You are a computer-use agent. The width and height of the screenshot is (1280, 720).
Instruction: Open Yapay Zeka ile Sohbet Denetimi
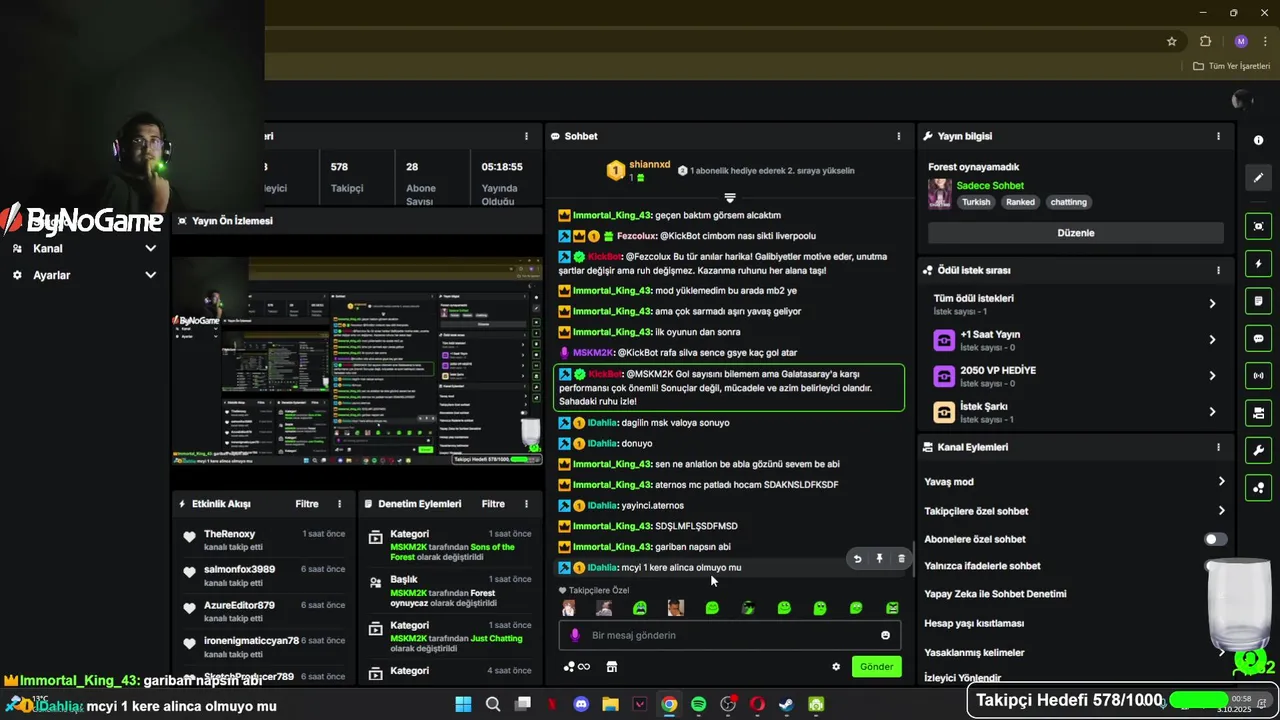995,594
